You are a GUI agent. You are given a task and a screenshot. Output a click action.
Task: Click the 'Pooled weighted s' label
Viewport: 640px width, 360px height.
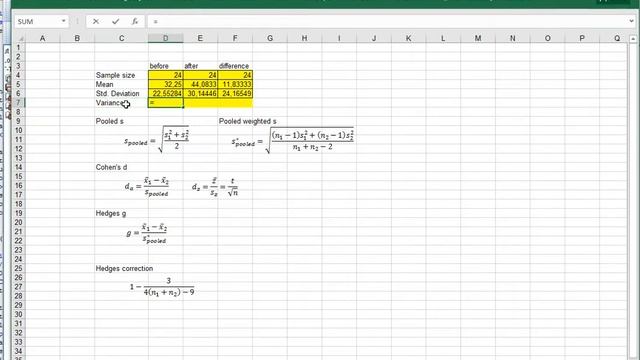click(x=247, y=121)
